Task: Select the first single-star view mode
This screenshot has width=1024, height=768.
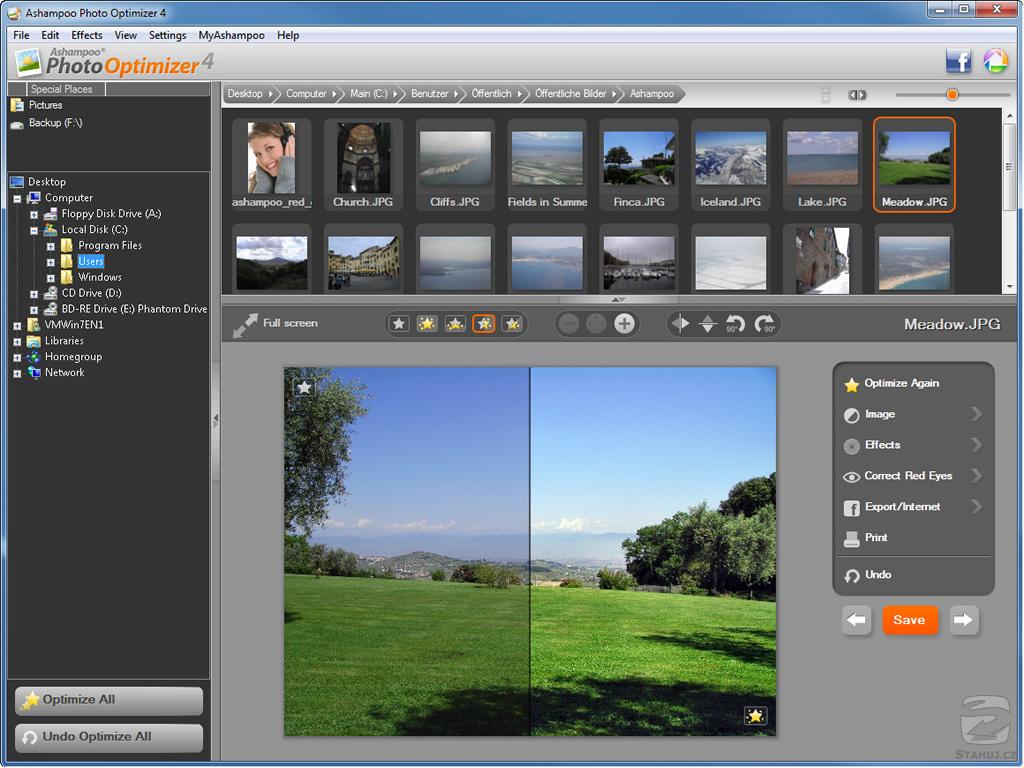Action: coord(399,324)
